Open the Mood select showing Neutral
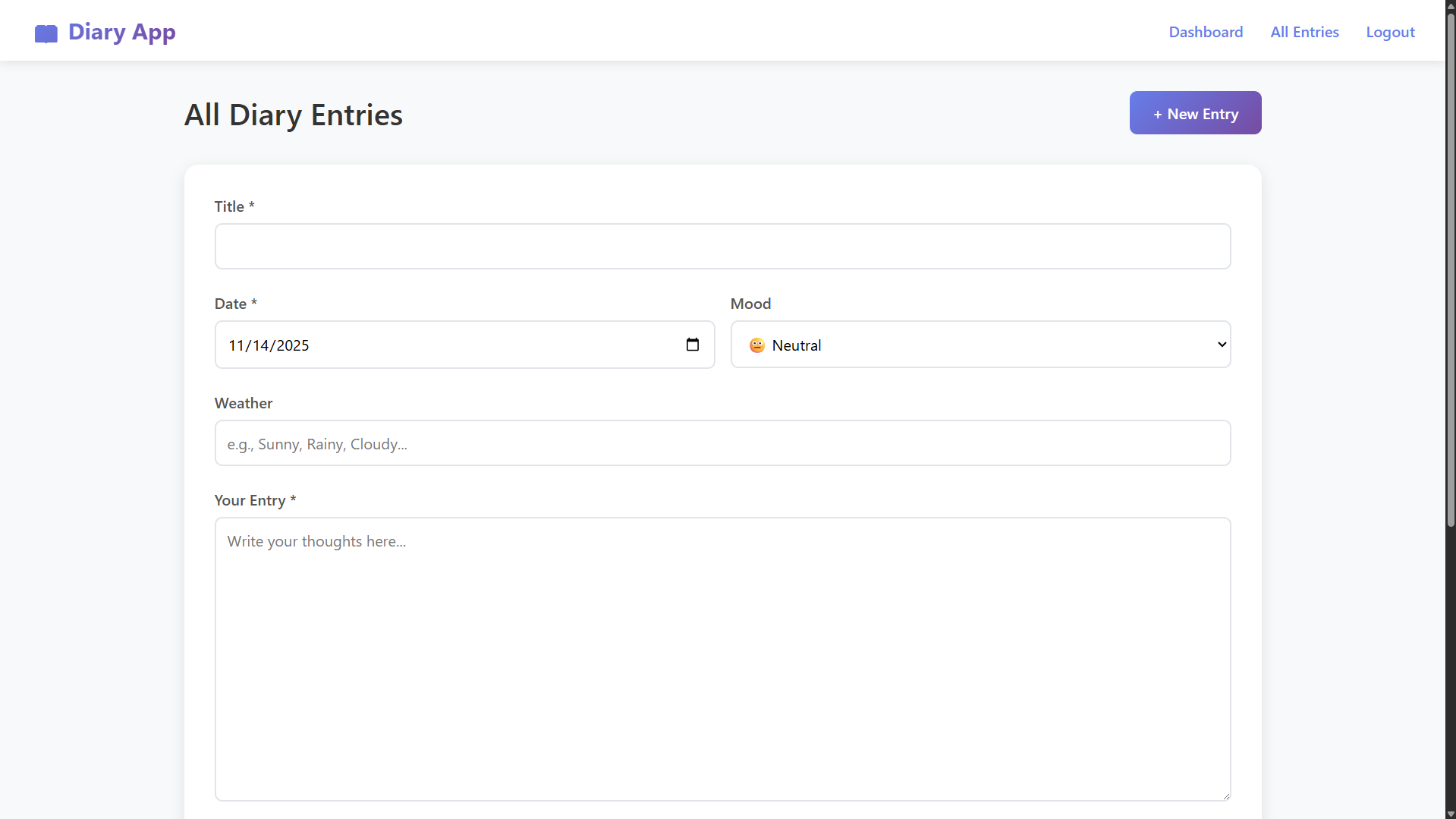Viewport: 1456px width, 819px height. point(980,345)
